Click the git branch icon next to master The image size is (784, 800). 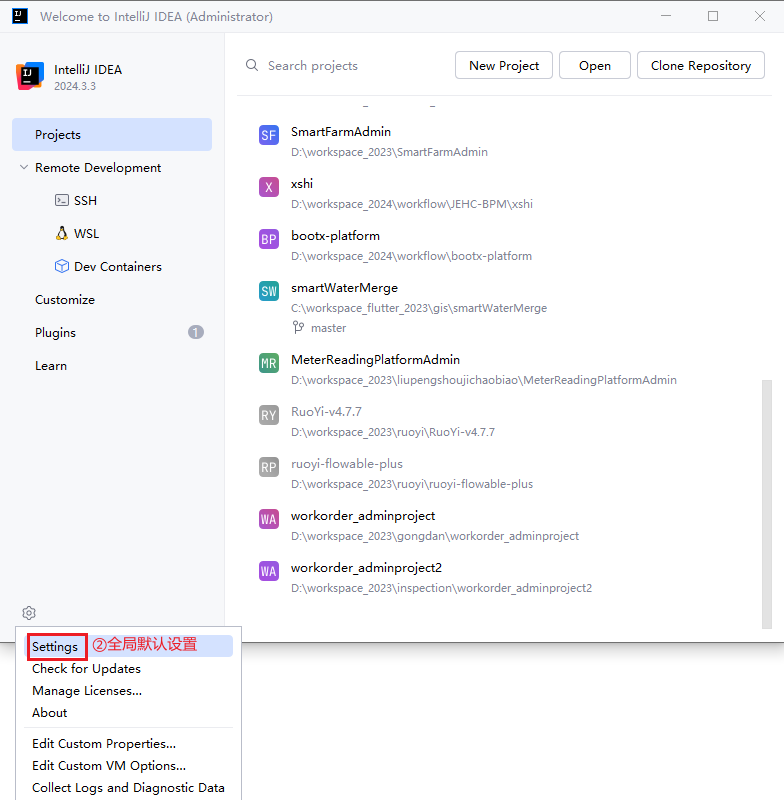pyautogui.click(x=298, y=328)
